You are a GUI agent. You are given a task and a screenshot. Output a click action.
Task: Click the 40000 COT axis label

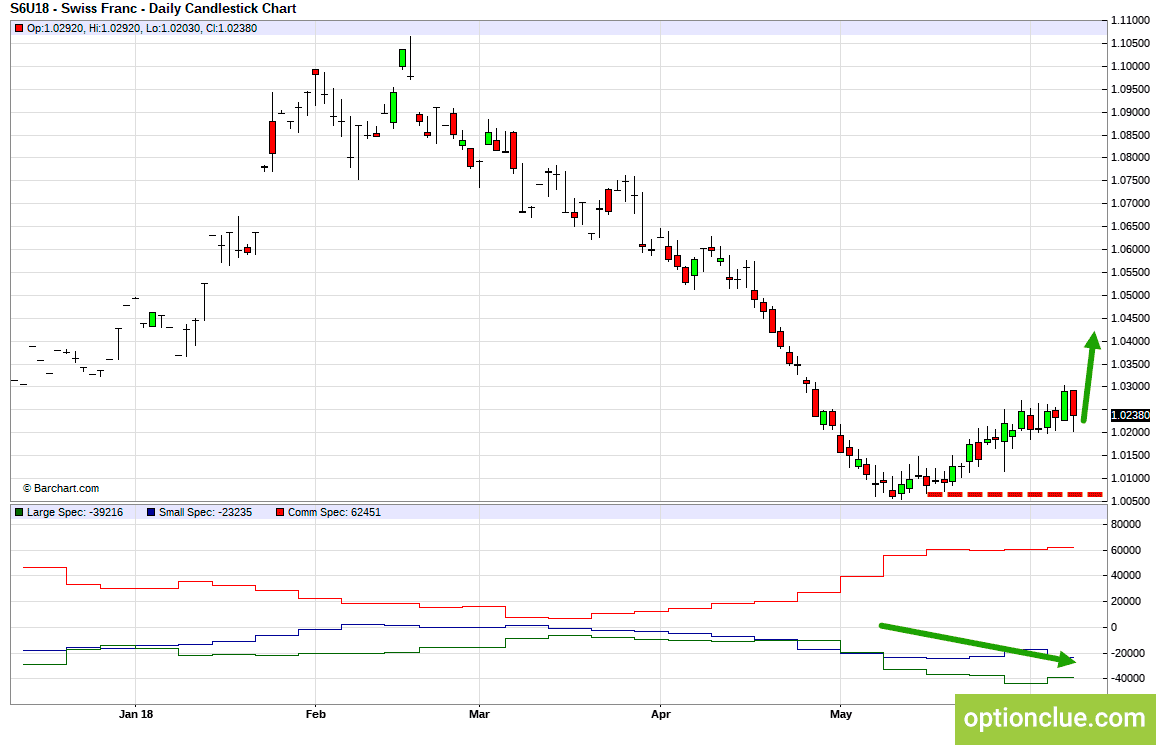click(1126, 576)
